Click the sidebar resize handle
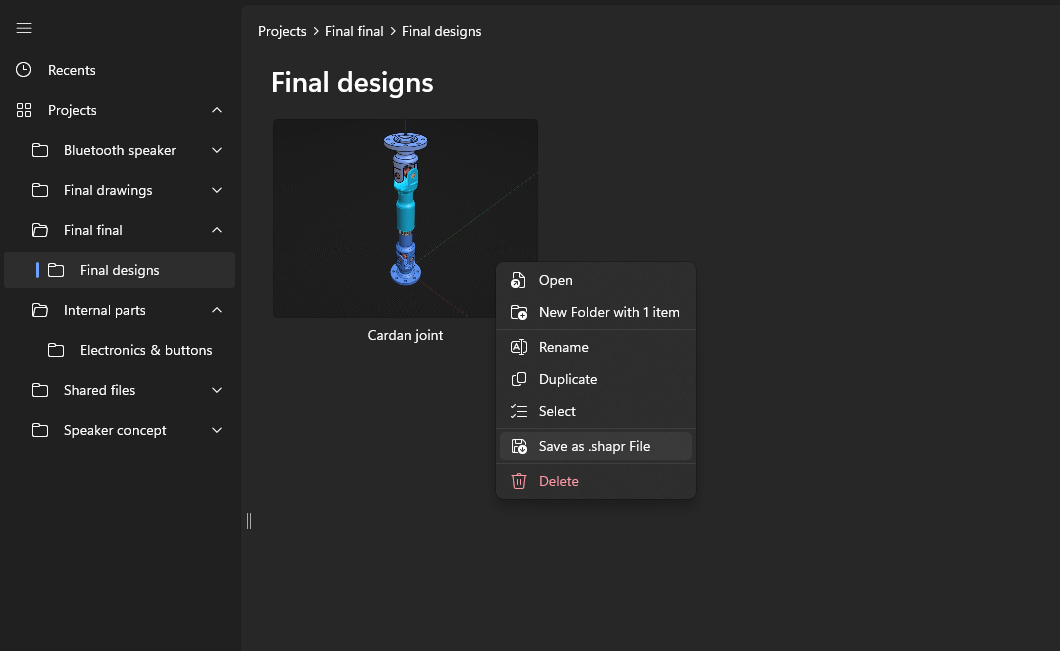Viewport: 1060px width, 651px height. click(x=249, y=520)
